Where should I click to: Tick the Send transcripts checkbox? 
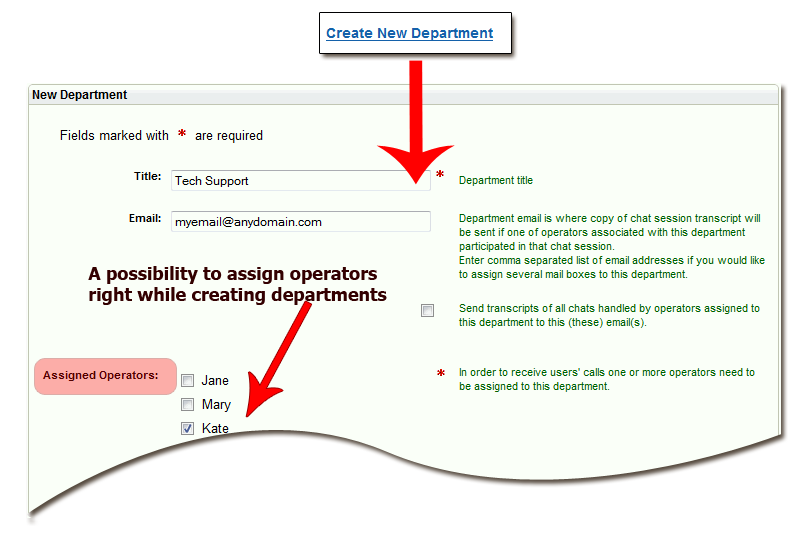coord(428,310)
